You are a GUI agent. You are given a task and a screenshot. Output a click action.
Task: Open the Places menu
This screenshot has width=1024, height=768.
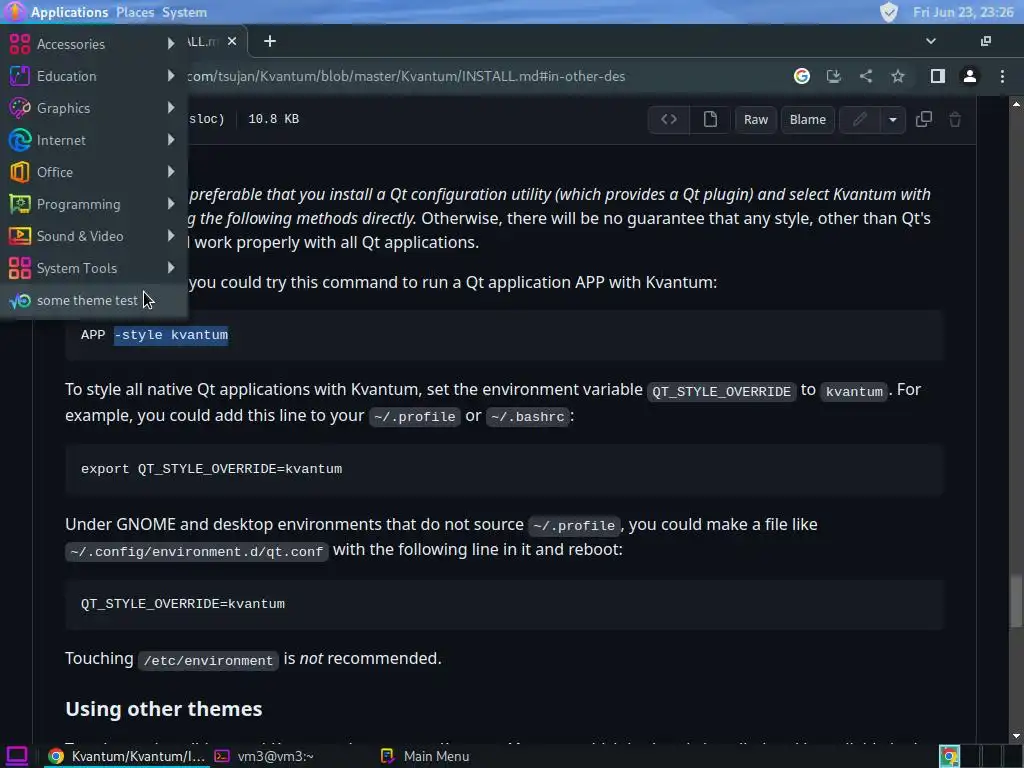pos(135,12)
